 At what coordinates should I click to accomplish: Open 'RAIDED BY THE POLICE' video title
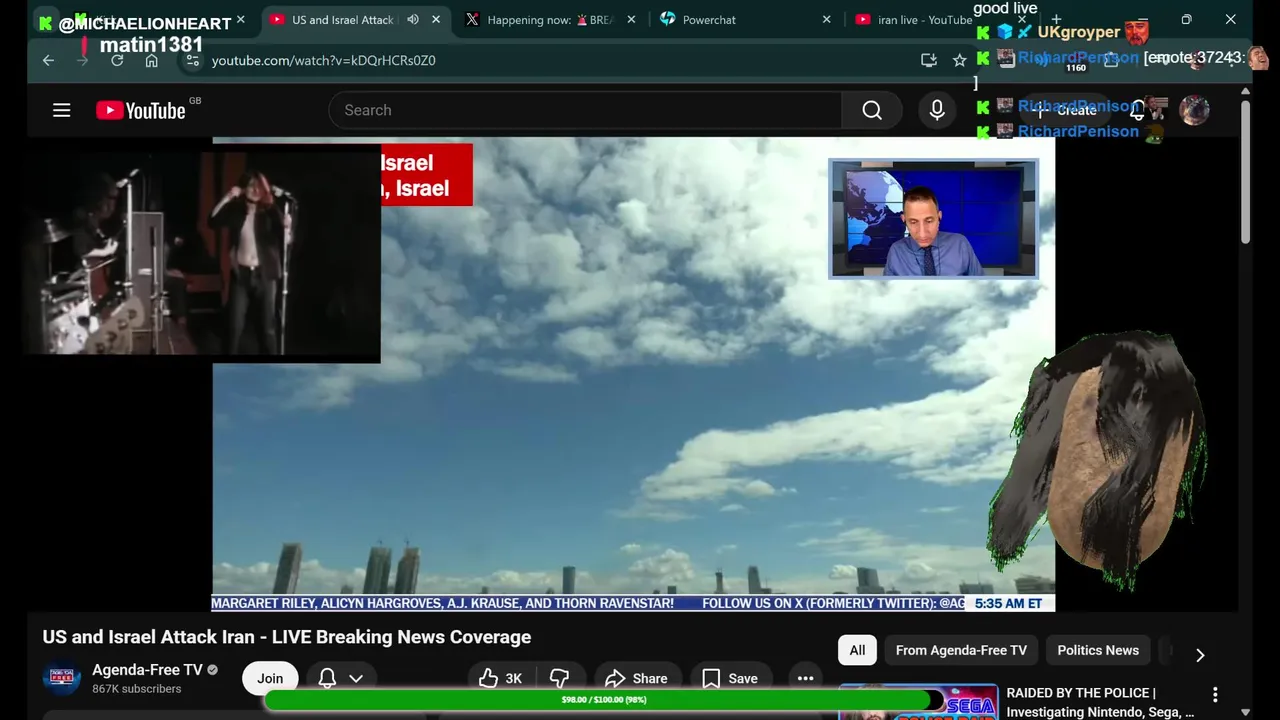1100,702
